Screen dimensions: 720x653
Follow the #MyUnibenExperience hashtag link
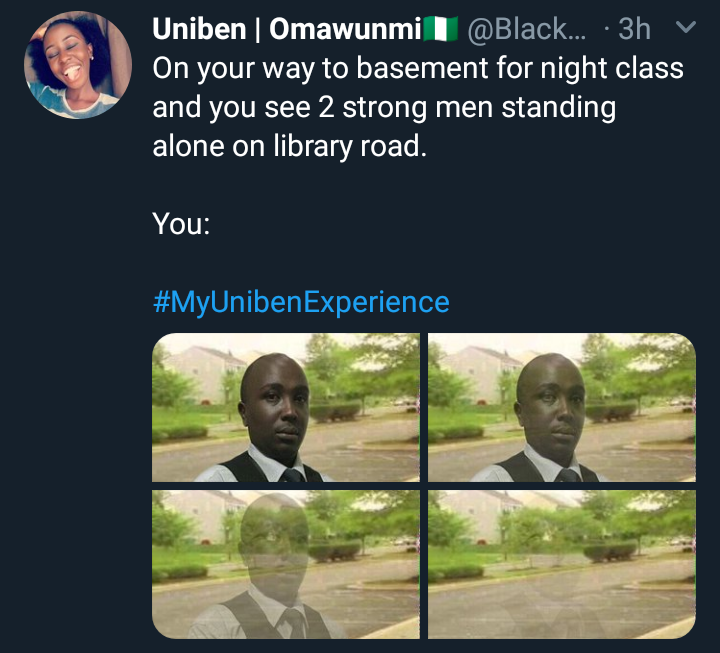click(x=301, y=302)
